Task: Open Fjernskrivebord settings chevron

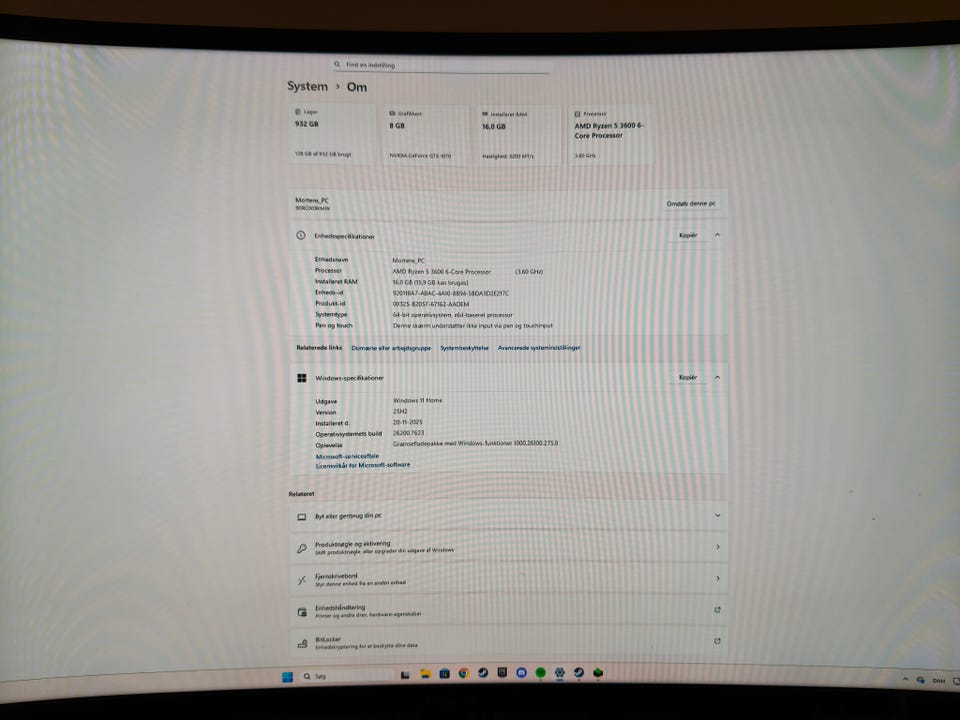Action: click(x=718, y=578)
